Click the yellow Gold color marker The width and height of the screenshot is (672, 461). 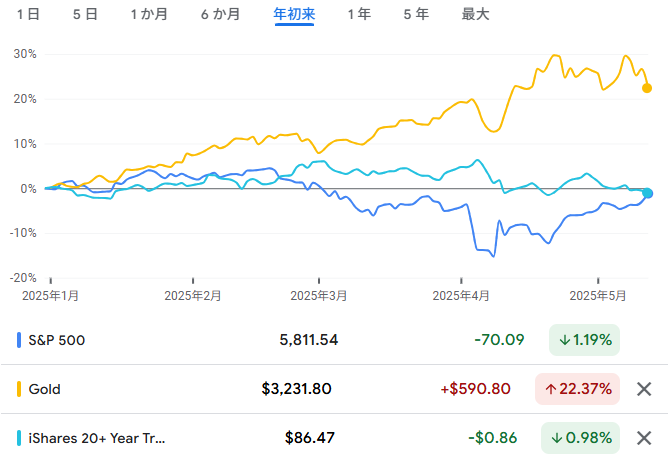coord(20,389)
